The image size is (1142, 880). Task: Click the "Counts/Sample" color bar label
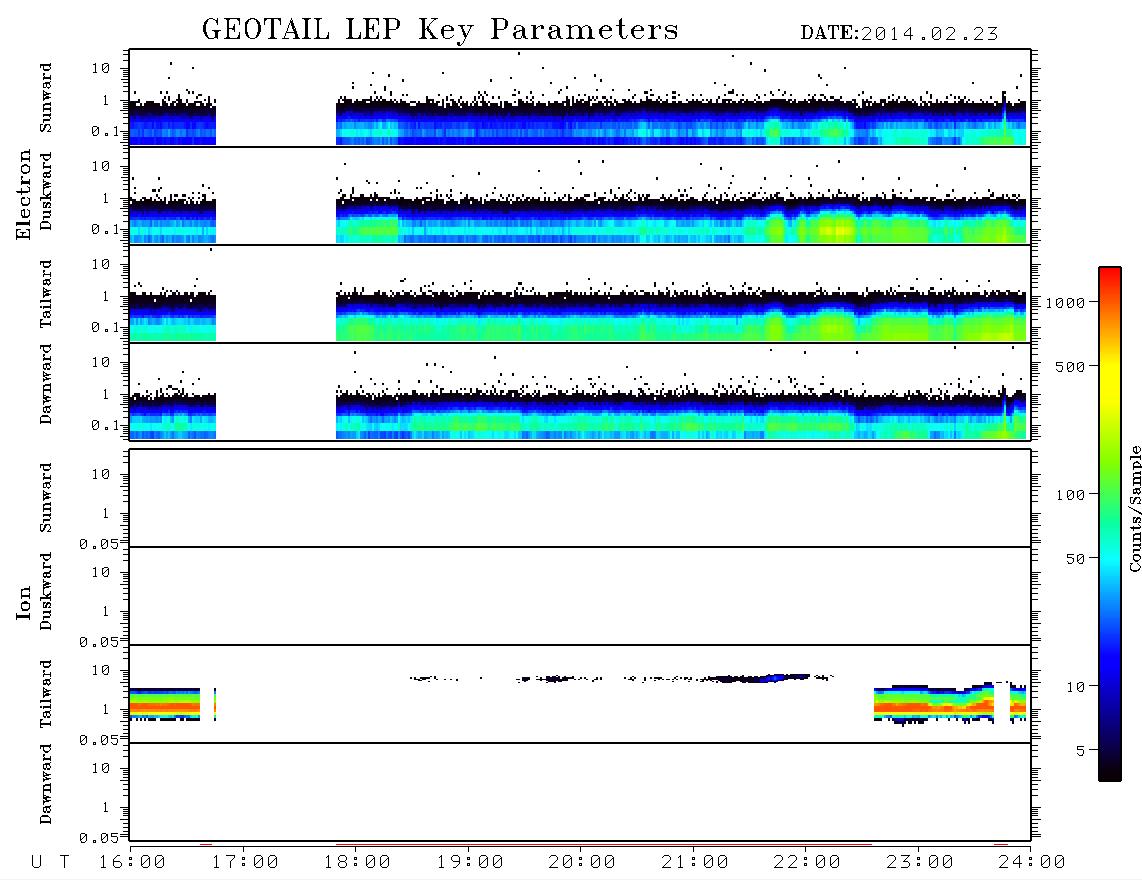tap(1134, 508)
